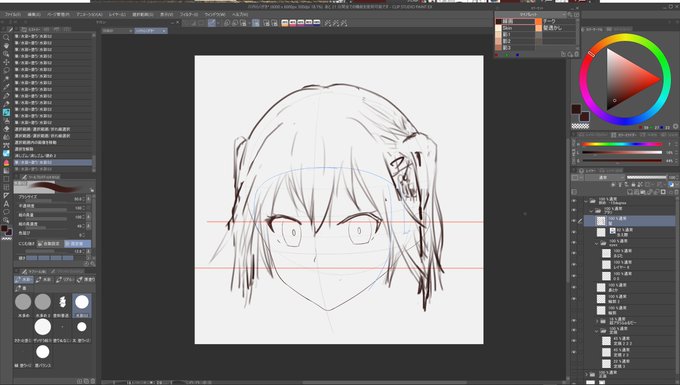Click the transparent color checker swatch
This screenshot has height=385, width=680.
point(580,126)
